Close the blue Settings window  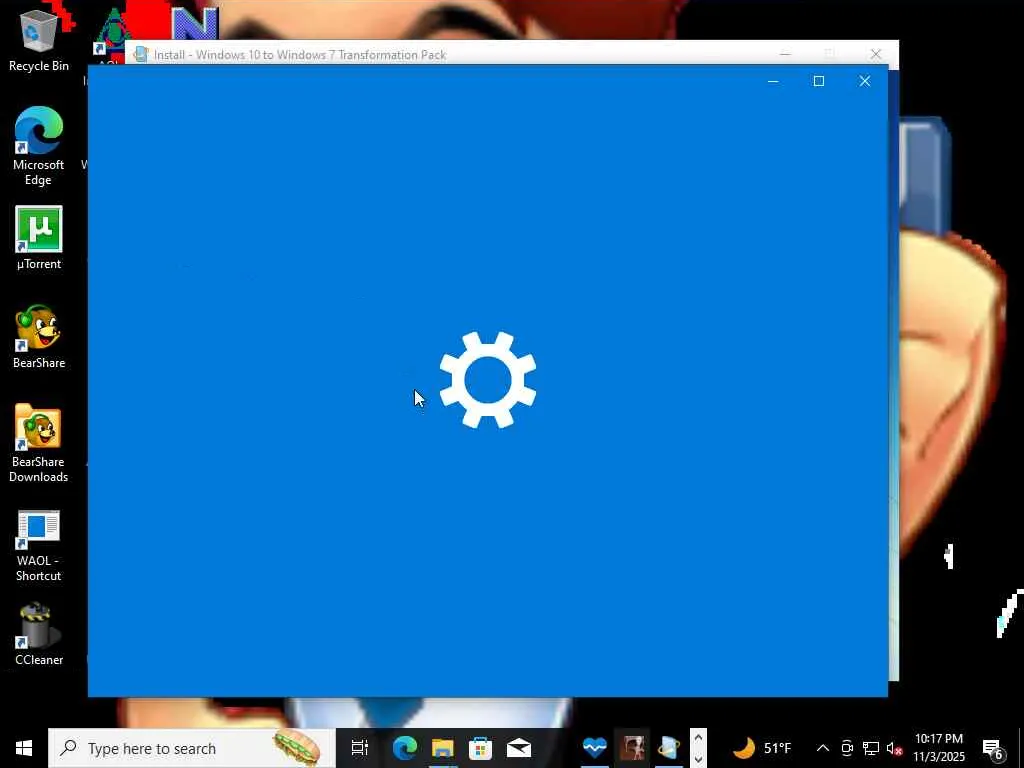coord(865,81)
